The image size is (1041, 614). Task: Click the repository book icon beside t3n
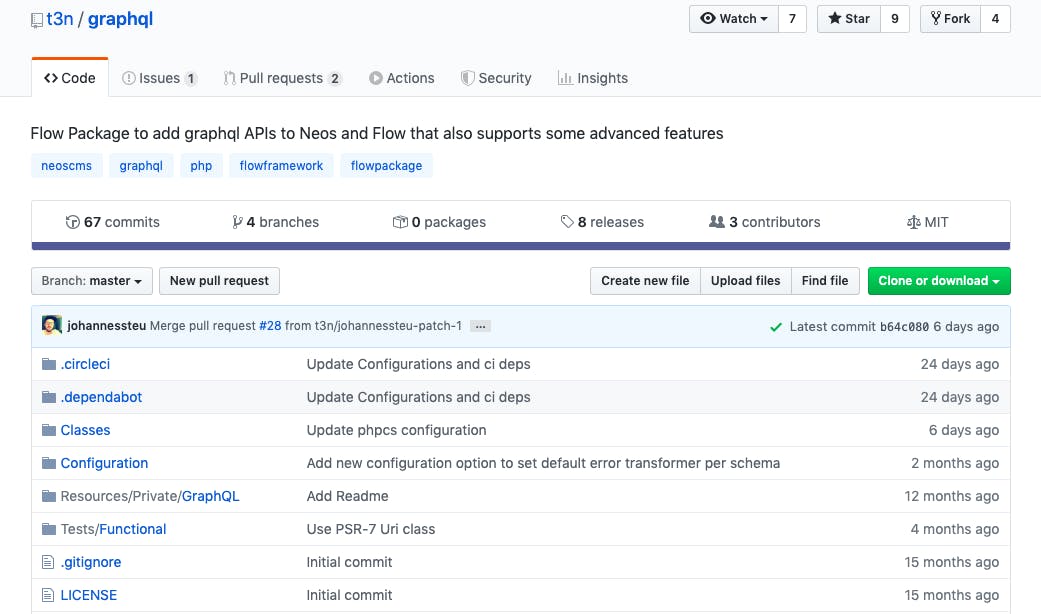coord(37,21)
